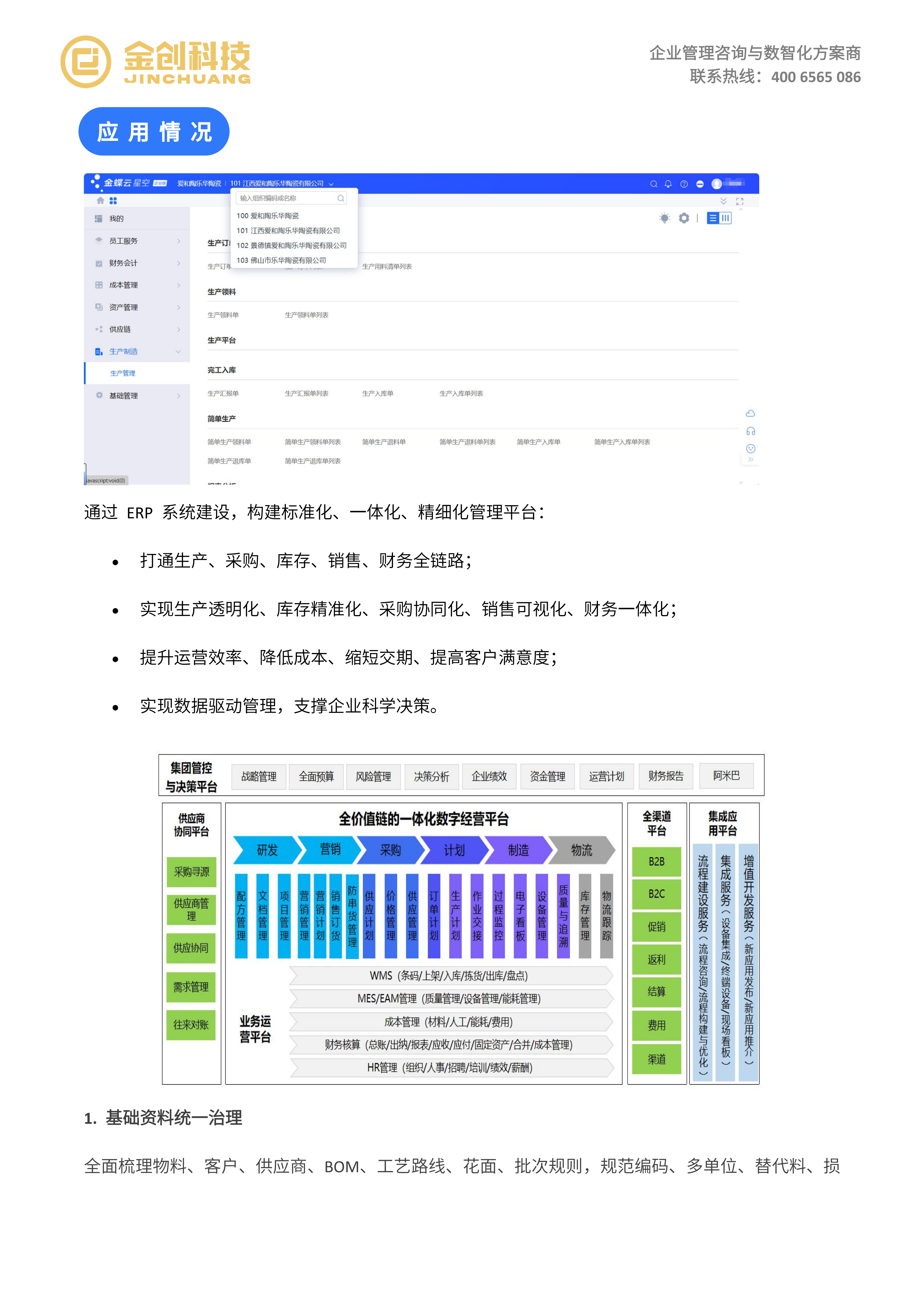The height and width of the screenshot is (1307, 924).
Task: Open the settings gear icon in the content area
Action: coord(684,218)
